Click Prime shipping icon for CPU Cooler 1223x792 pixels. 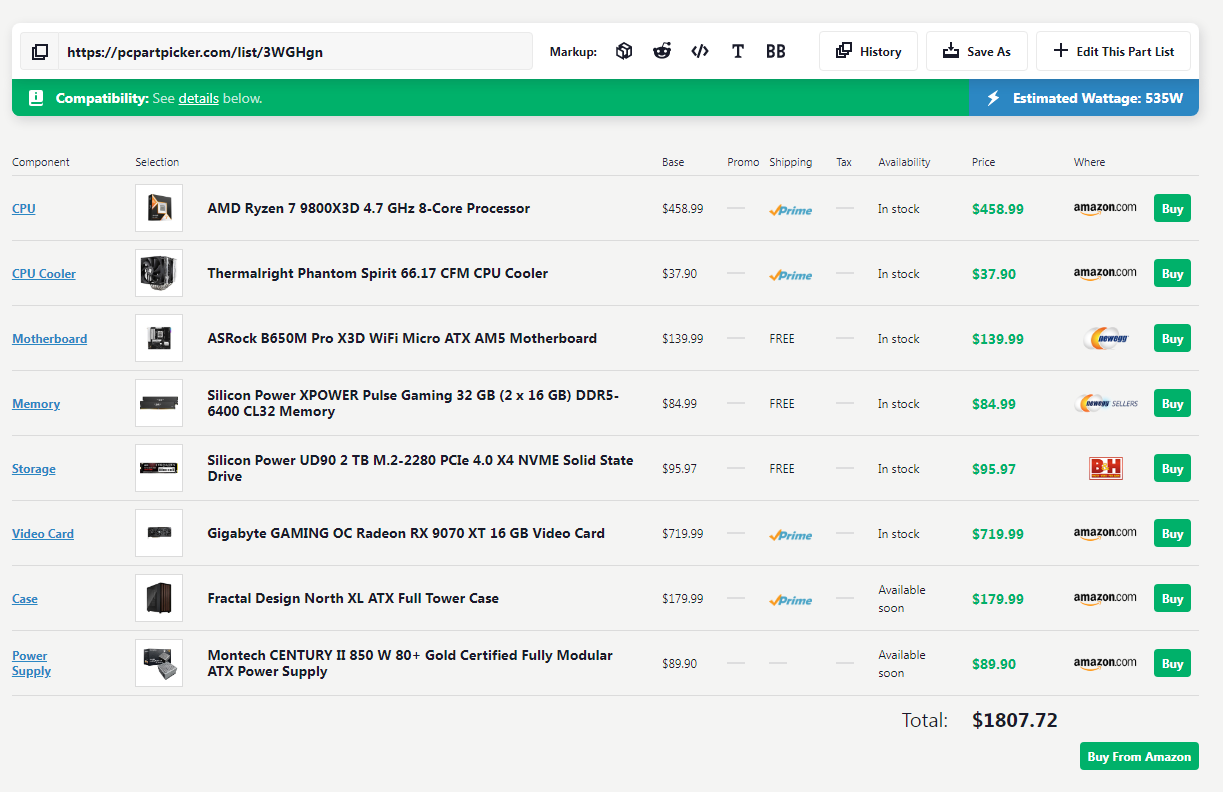[x=790, y=275]
